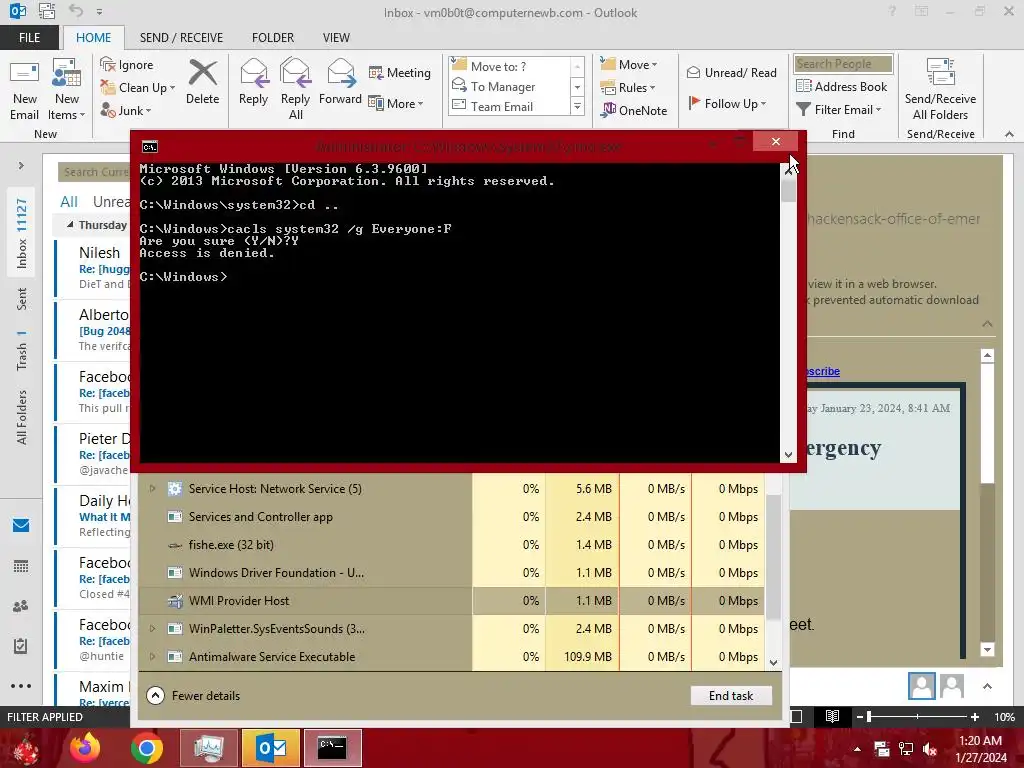Select the Move to: ? quick step
The height and width of the screenshot is (768, 1024).
pos(511,66)
